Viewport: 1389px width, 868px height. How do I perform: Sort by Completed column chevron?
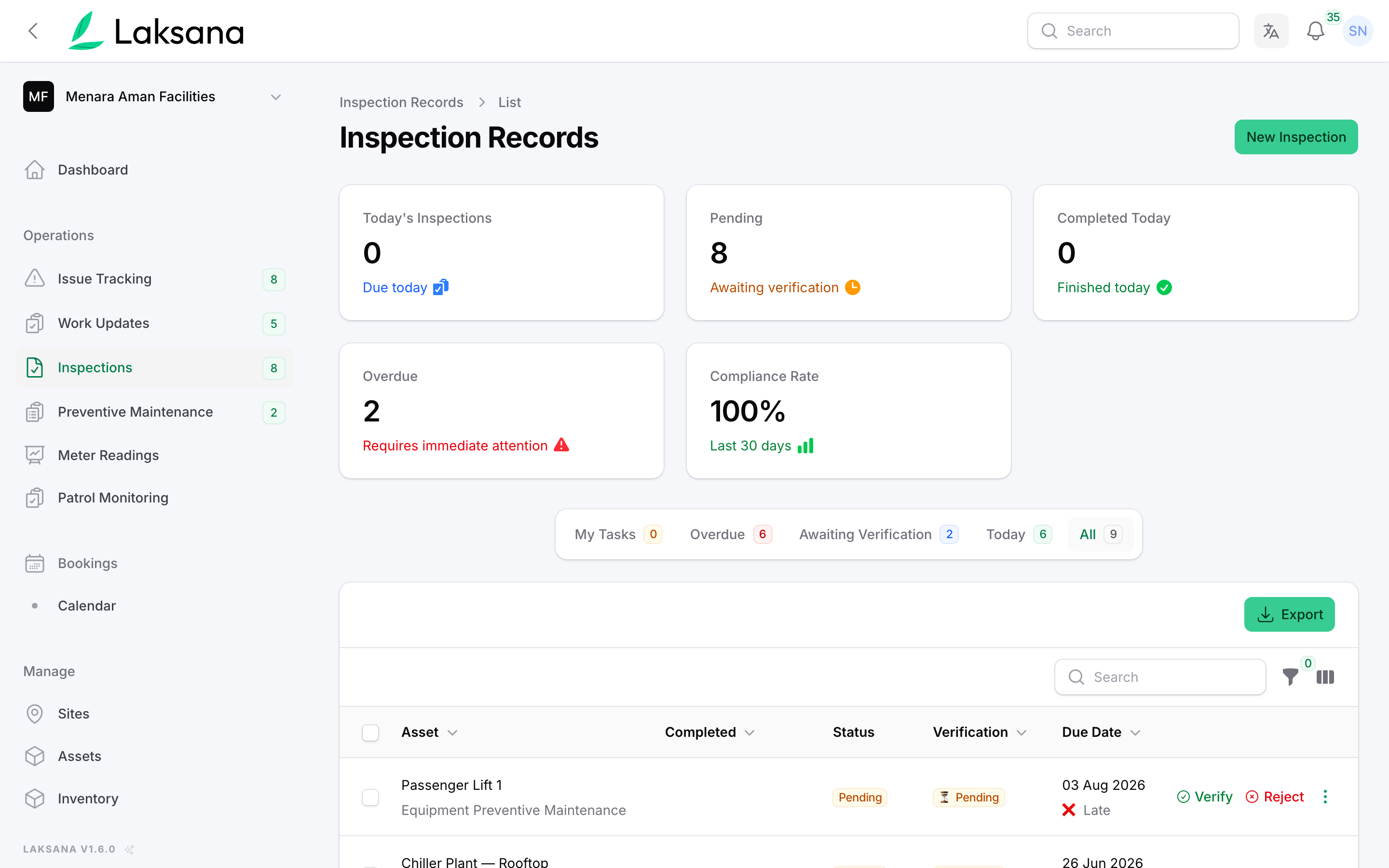749,732
